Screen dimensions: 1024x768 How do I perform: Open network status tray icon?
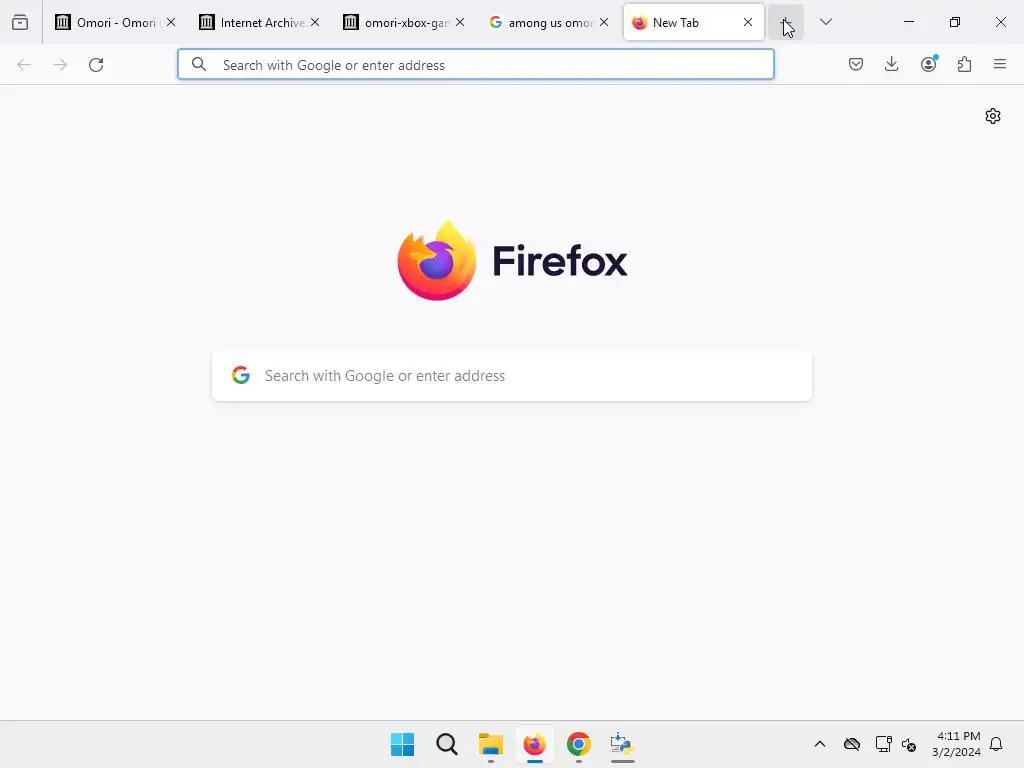[x=884, y=744]
